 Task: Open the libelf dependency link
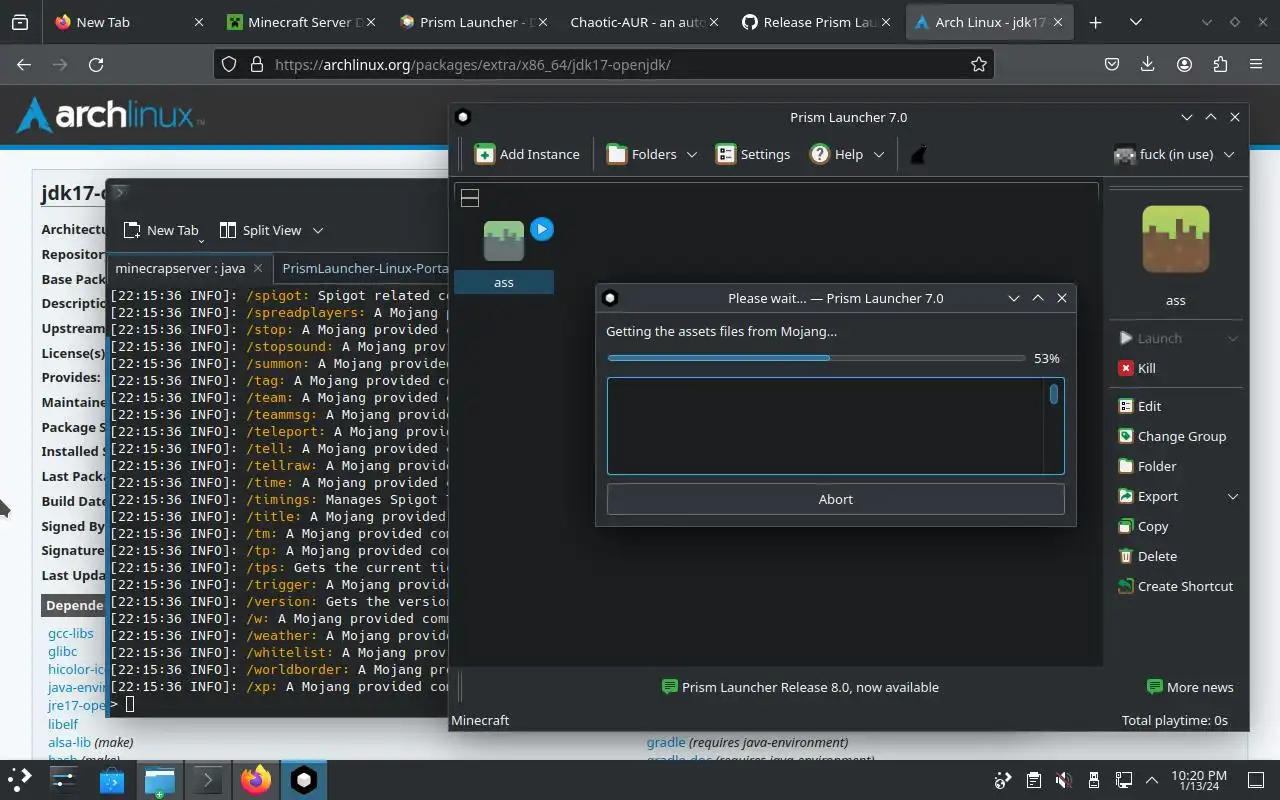[x=63, y=724]
